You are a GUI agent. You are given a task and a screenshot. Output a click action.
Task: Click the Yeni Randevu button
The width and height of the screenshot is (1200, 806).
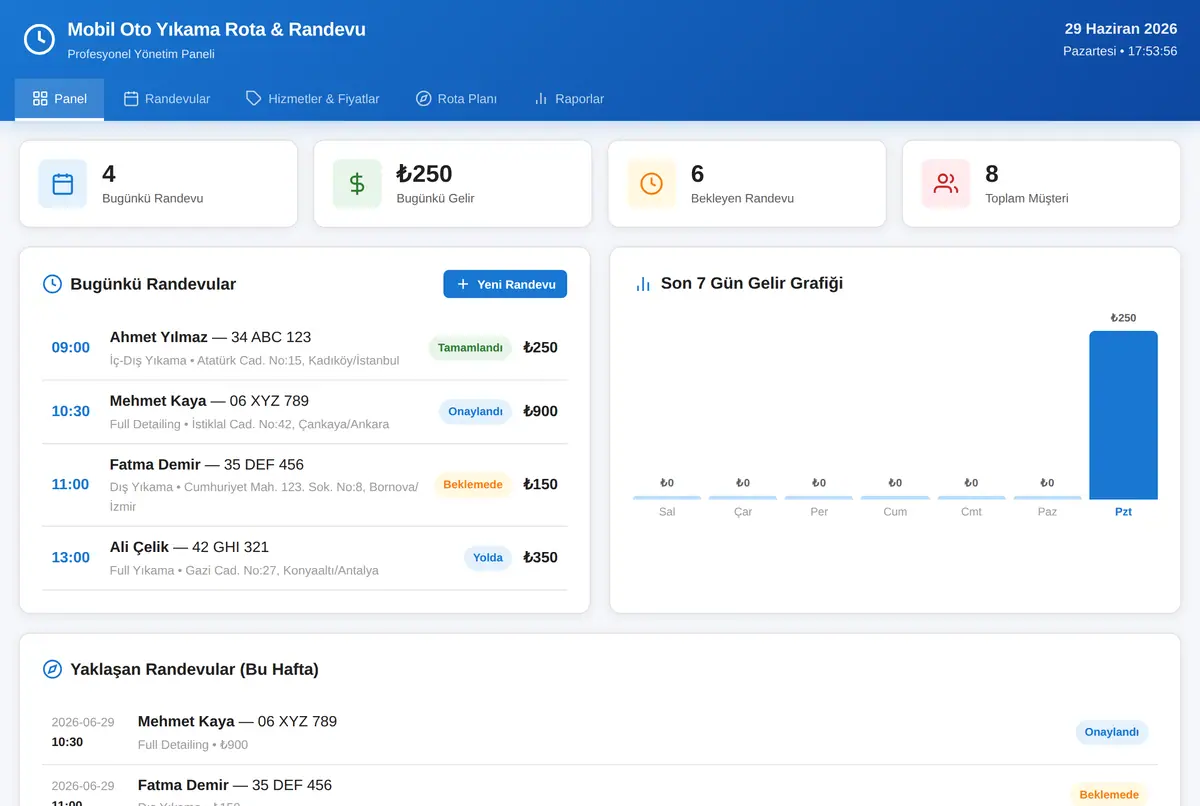[x=505, y=284]
